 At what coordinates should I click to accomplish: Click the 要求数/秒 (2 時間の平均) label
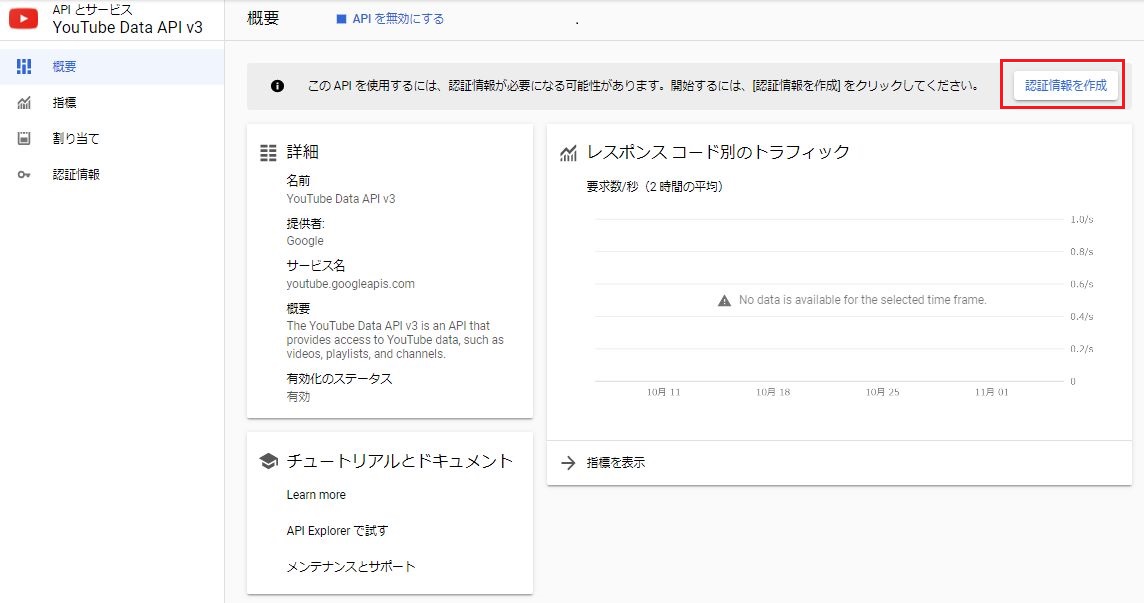click(x=654, y=187)
